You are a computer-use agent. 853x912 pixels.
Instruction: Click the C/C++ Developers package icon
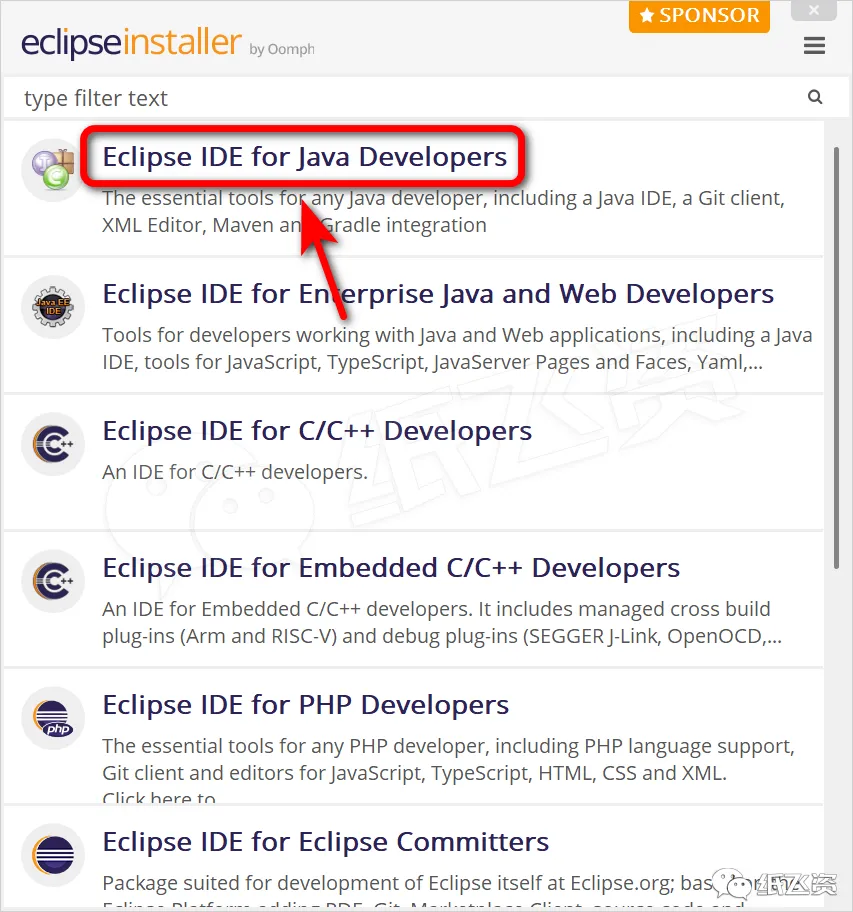[x=53, y=444]
